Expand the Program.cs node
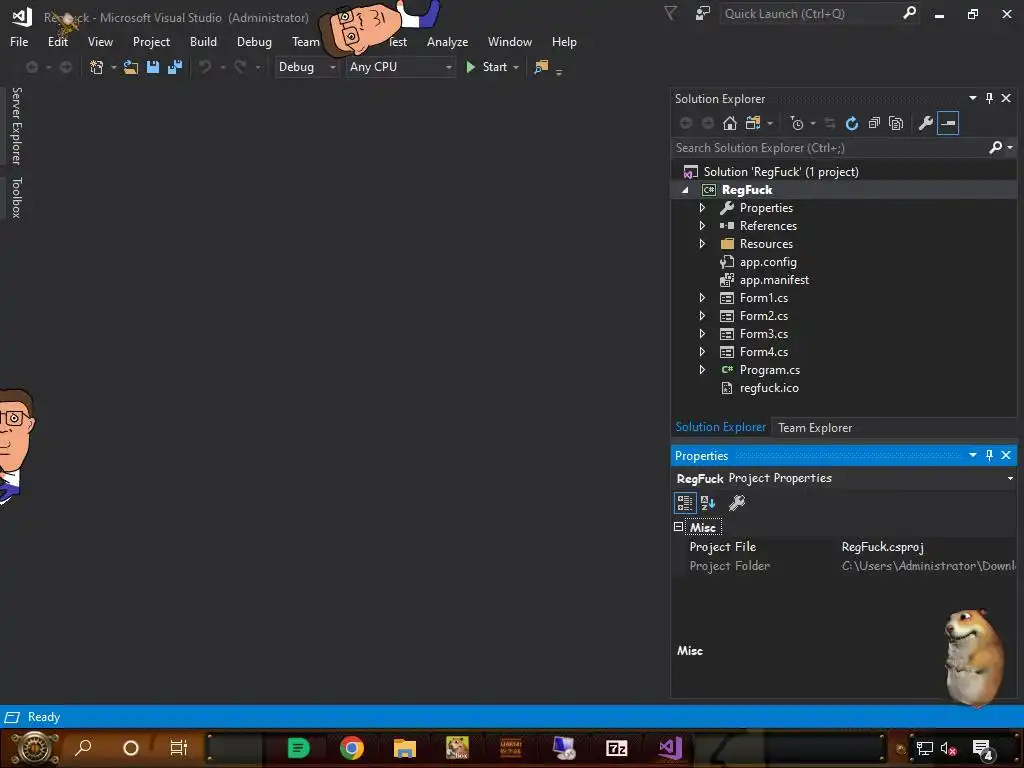The height and width of the screenshot is (768, 1024). [x=703, y=370]
